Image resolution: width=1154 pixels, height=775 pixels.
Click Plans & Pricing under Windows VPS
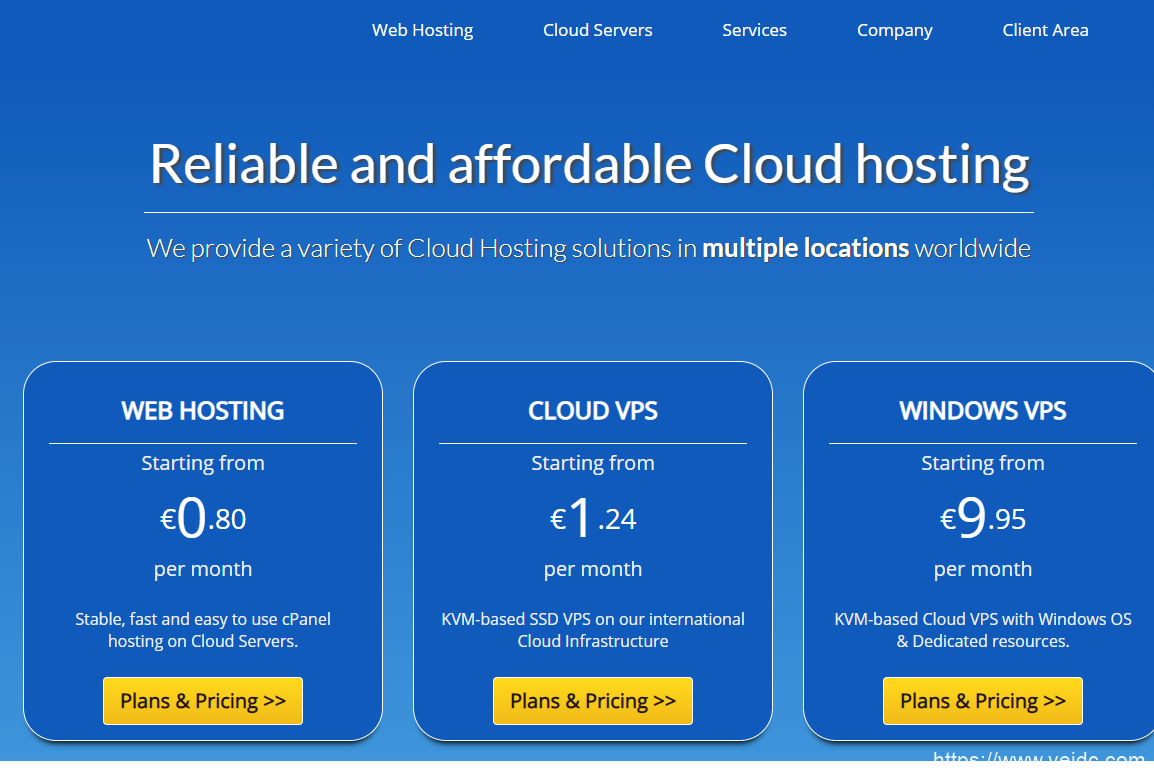click(x=982, y=701)
